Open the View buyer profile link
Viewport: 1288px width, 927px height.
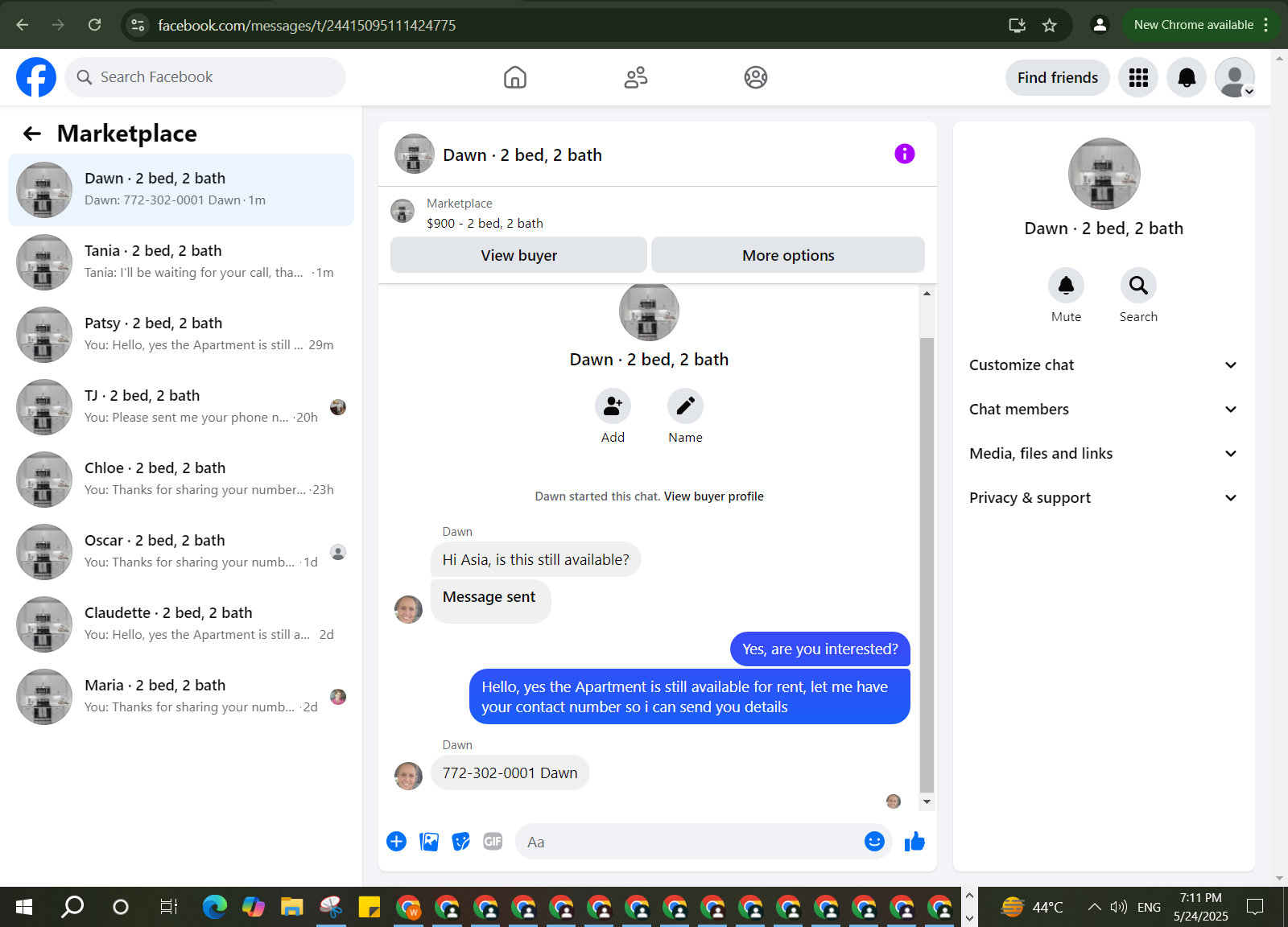point(714,496)
